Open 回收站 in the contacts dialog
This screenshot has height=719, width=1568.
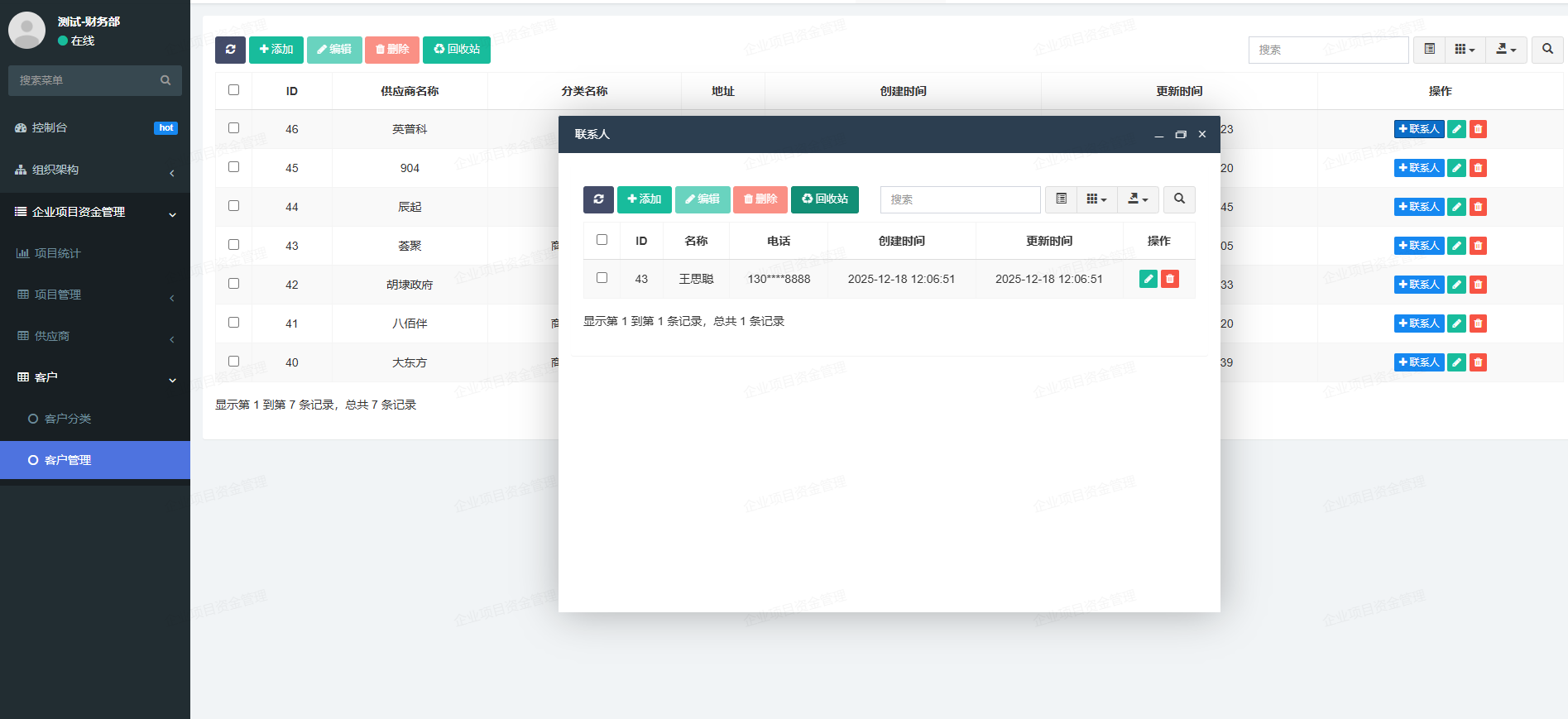[824, 199]
